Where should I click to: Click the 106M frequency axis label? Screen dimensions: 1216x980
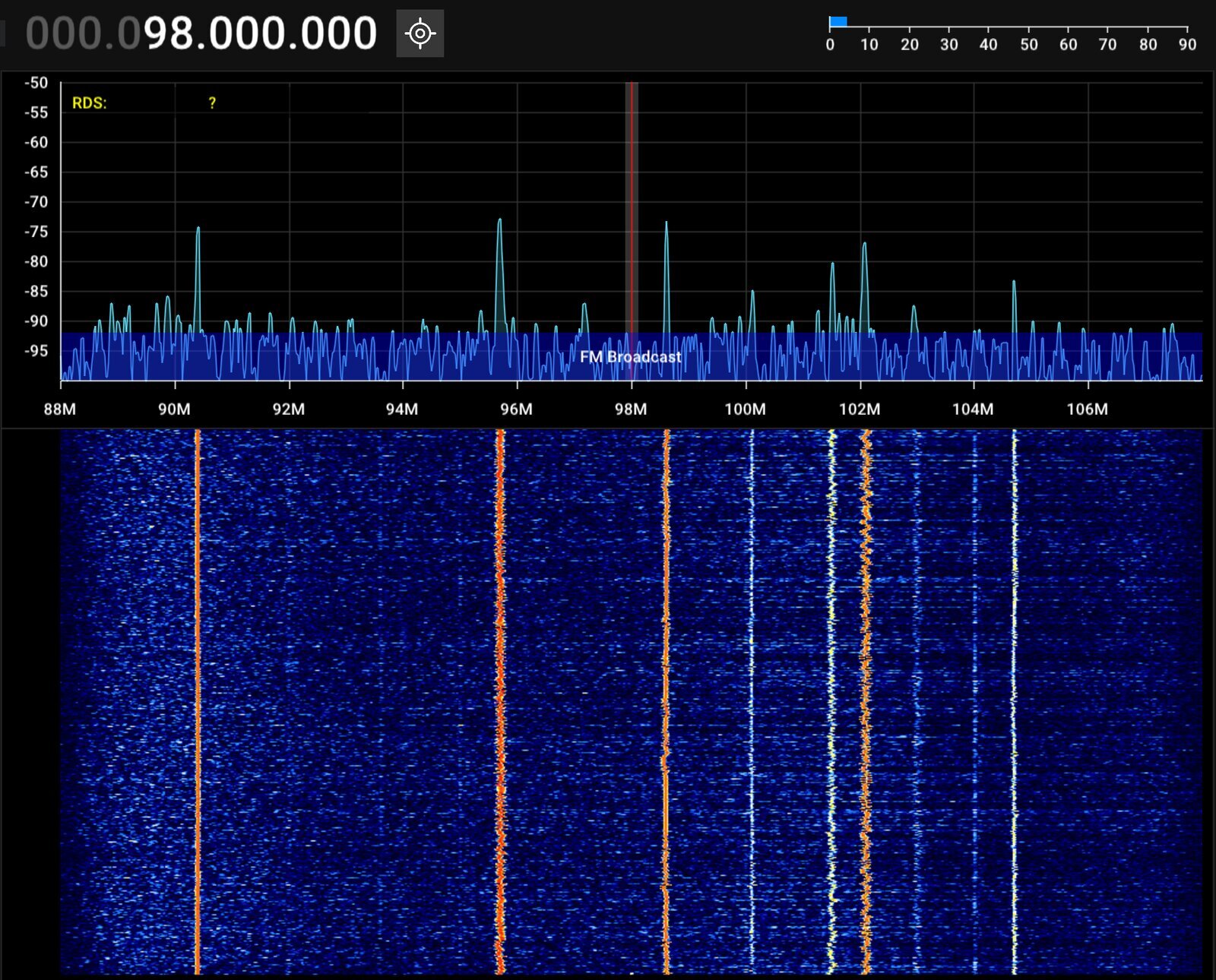coord(1088,409)
